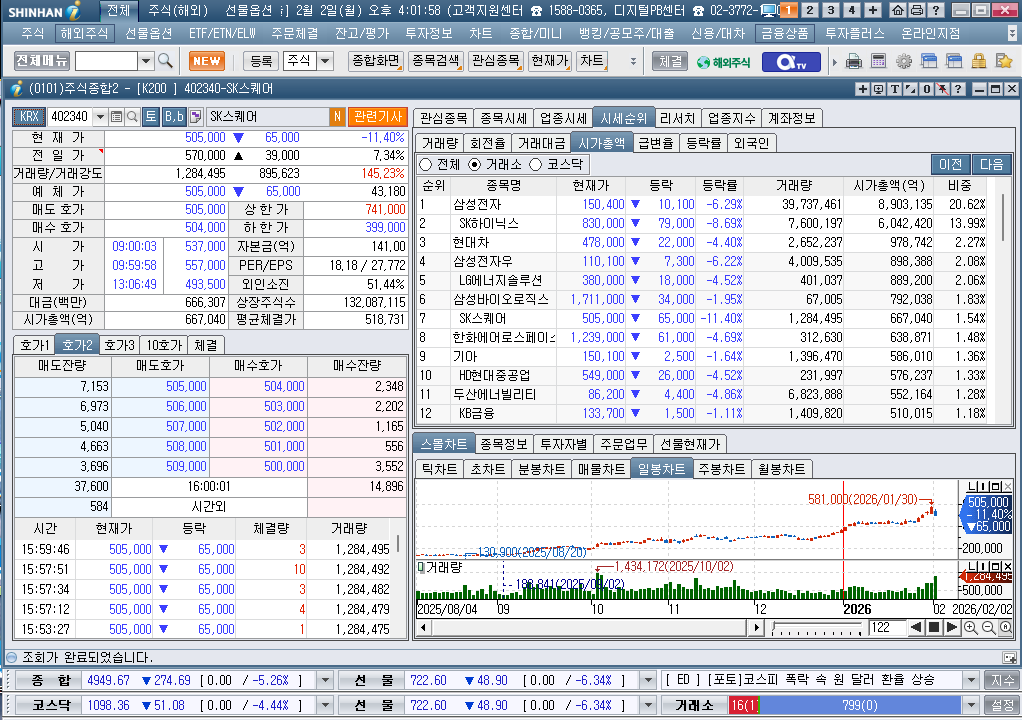Open the calculator icon in main toolbar

(879, 61)
